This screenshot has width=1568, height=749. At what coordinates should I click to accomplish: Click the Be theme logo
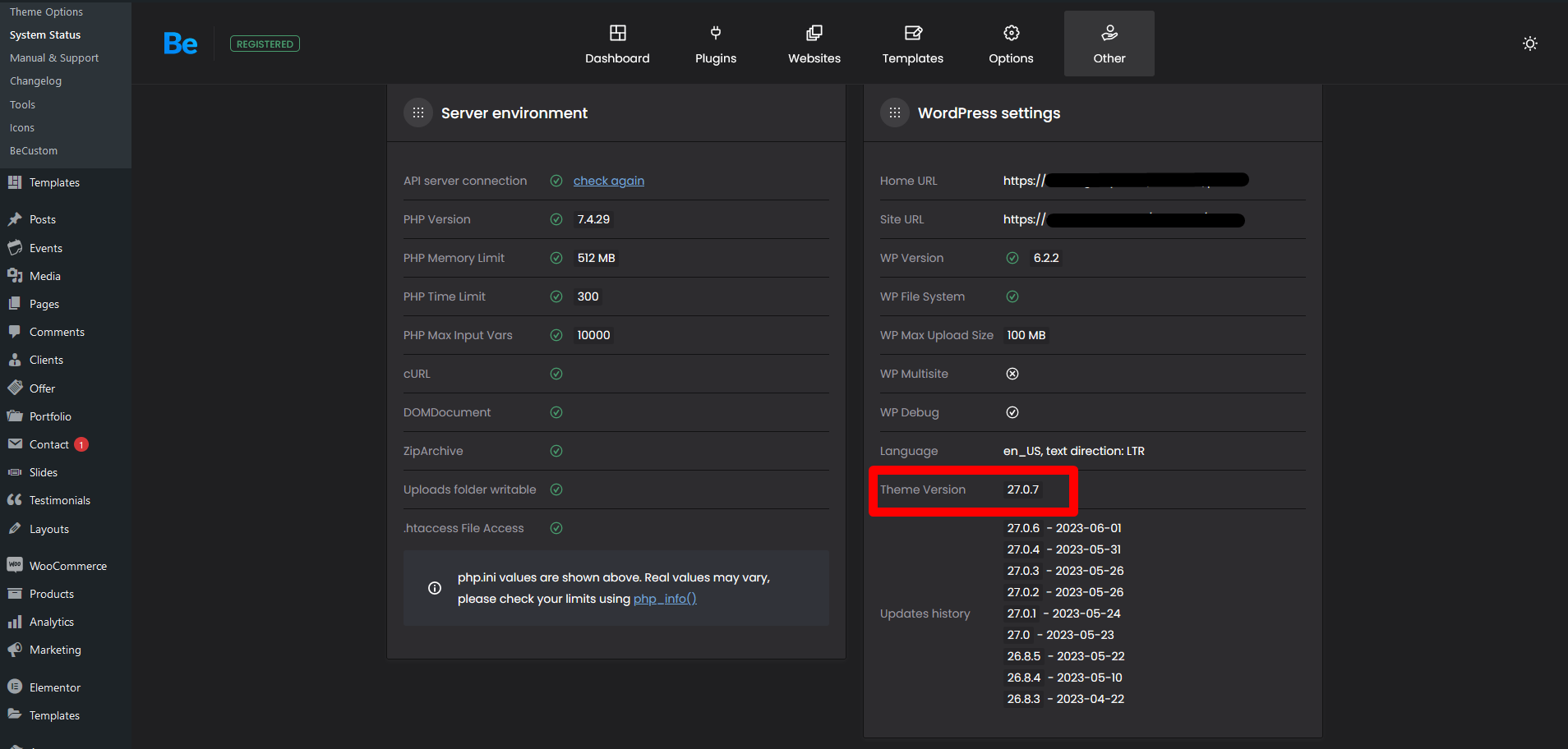pos(180,44)
